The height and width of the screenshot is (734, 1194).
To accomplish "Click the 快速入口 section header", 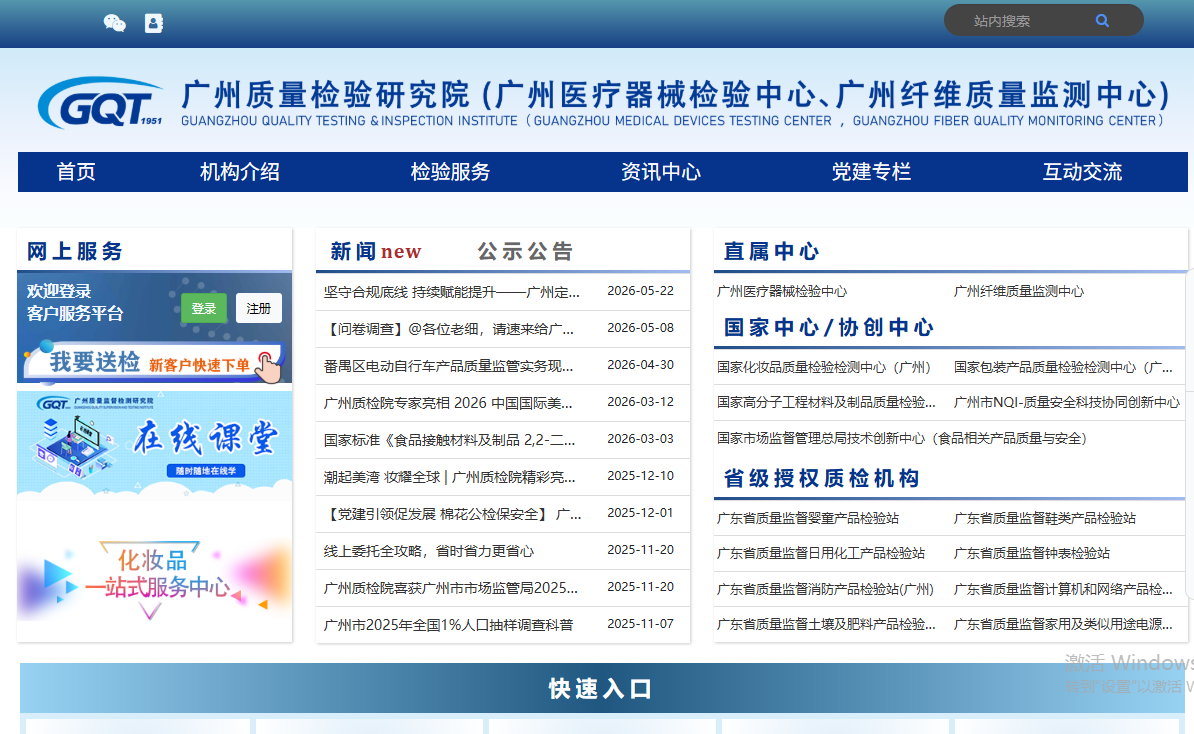I will 601,688.
